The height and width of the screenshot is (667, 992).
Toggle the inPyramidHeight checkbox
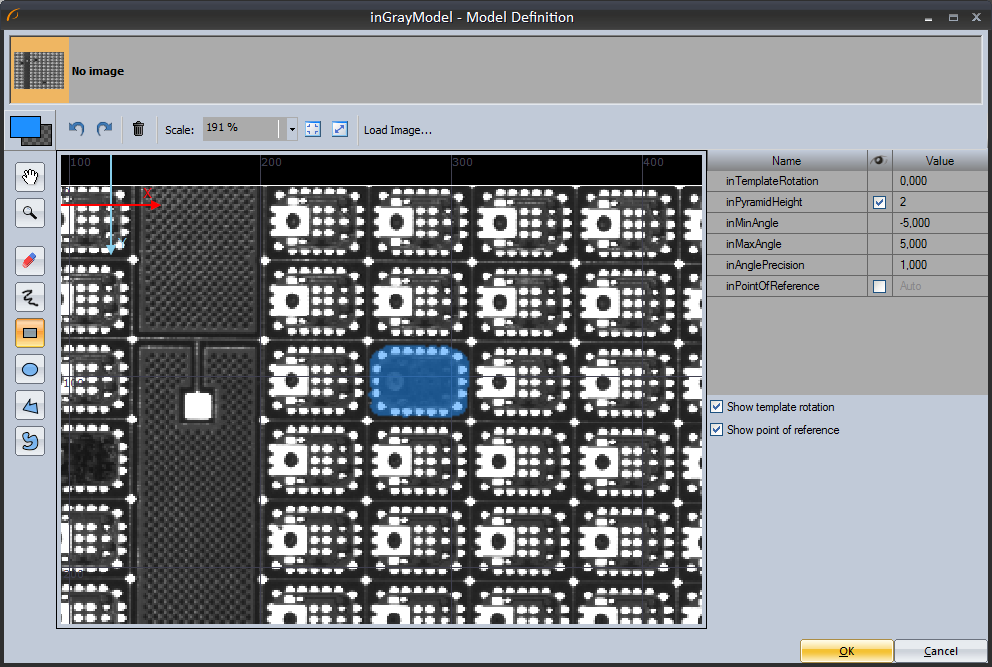pyautogui.click(x=879, y=202)
